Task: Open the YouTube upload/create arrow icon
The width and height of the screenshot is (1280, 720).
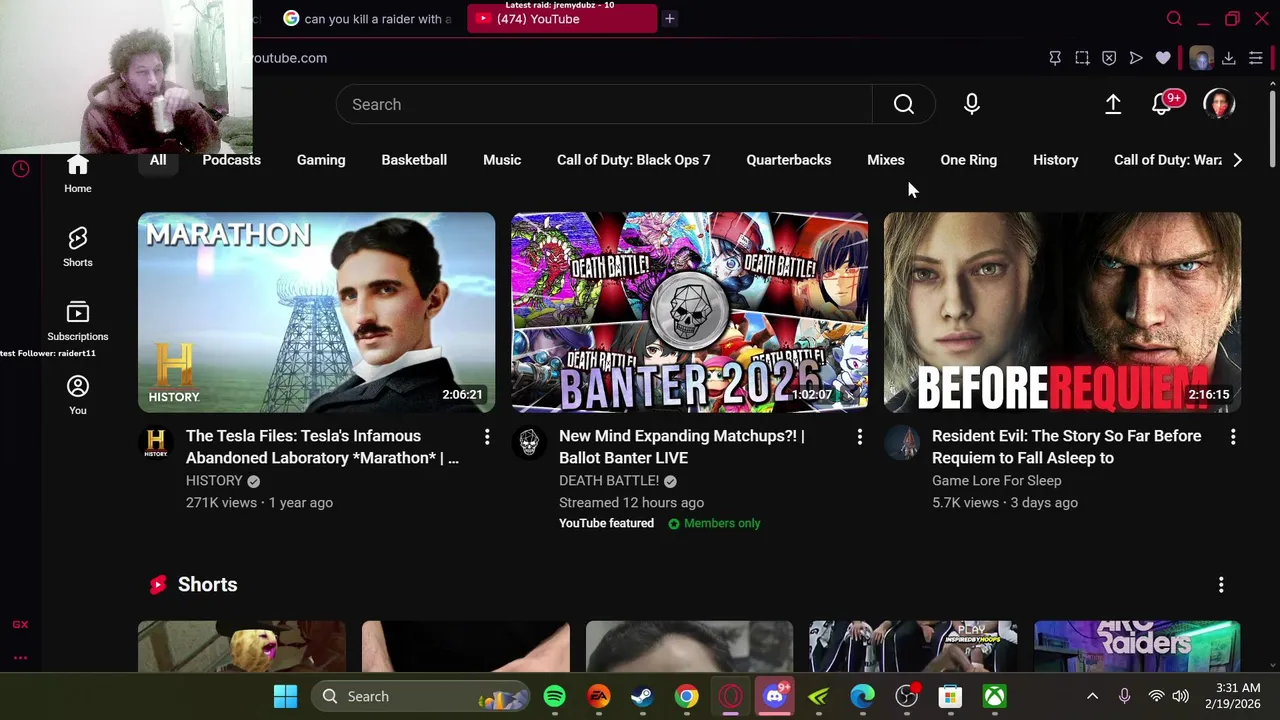Action: (x=1113, y=104)
